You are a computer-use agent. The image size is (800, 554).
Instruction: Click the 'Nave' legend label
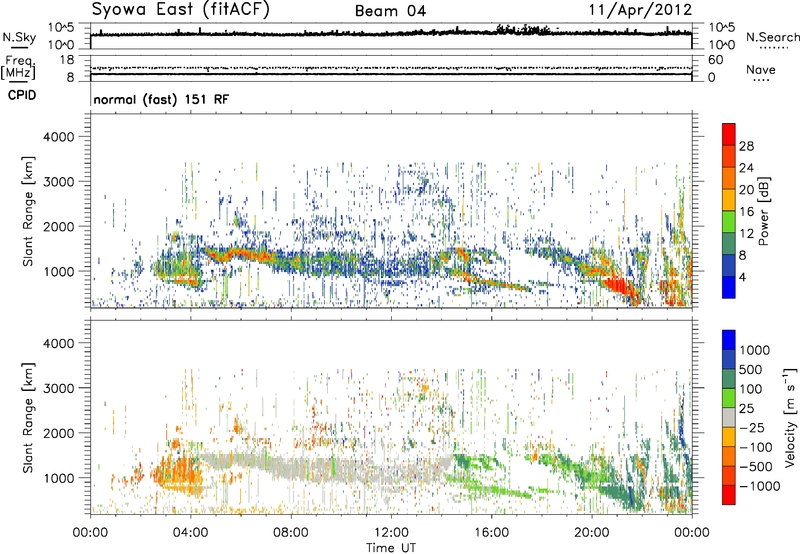coord(760,70)
